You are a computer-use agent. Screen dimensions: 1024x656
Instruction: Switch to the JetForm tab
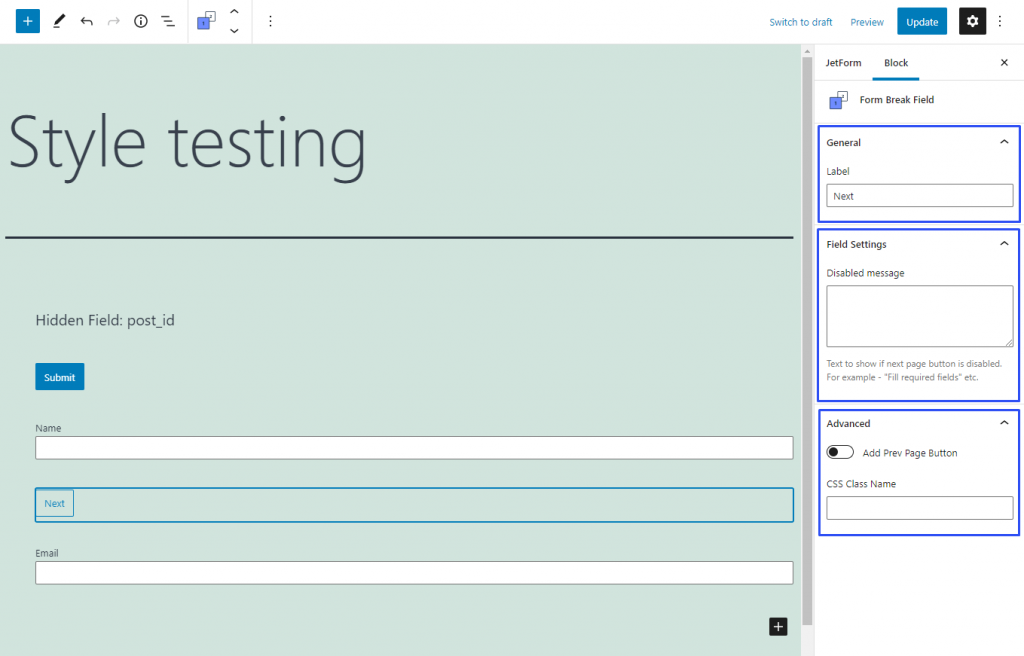pos(843,63)
